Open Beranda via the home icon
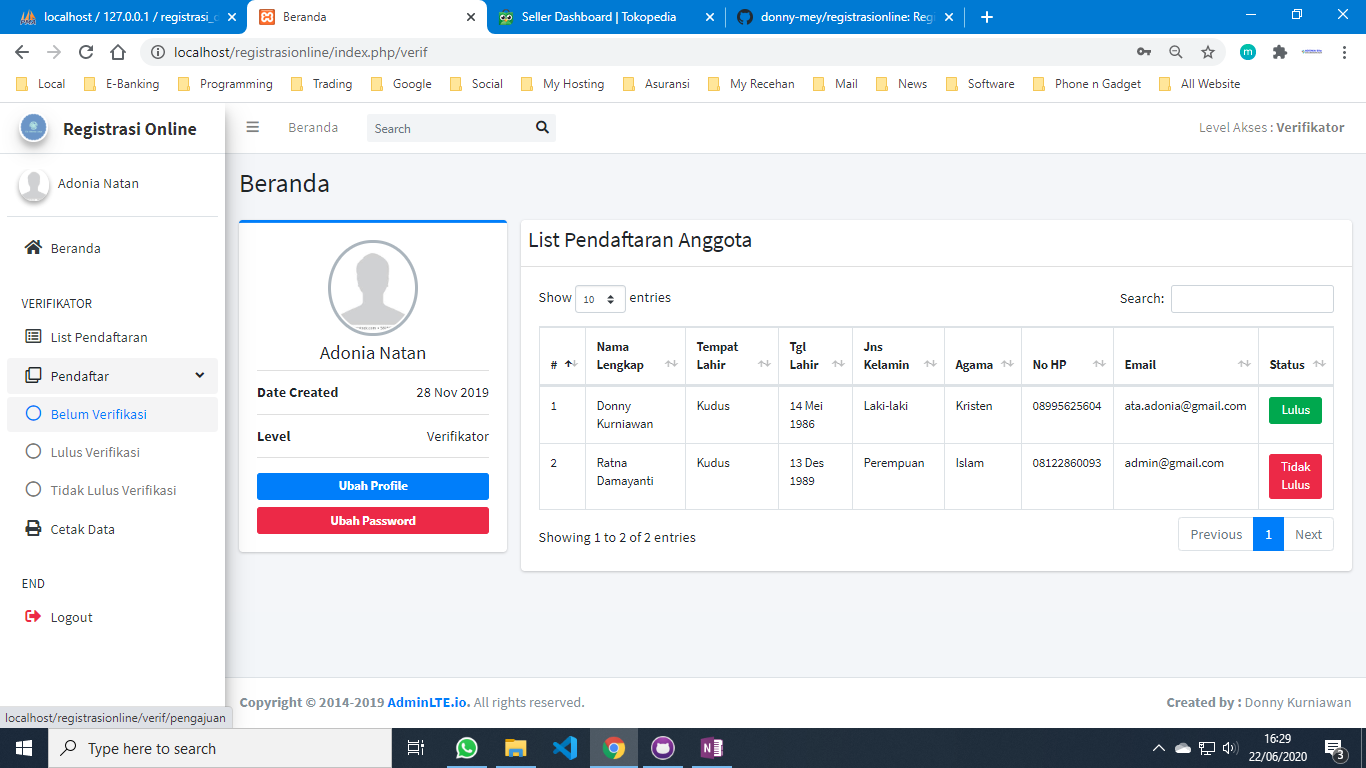This screenshot has height=768, width=1366. [x=33, y=248]
